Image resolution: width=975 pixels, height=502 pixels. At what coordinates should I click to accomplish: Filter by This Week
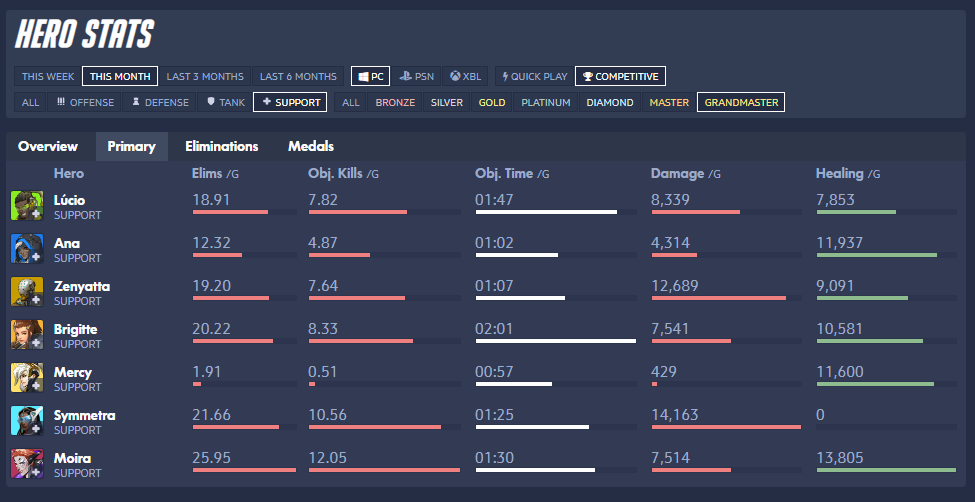coord(48,77)
